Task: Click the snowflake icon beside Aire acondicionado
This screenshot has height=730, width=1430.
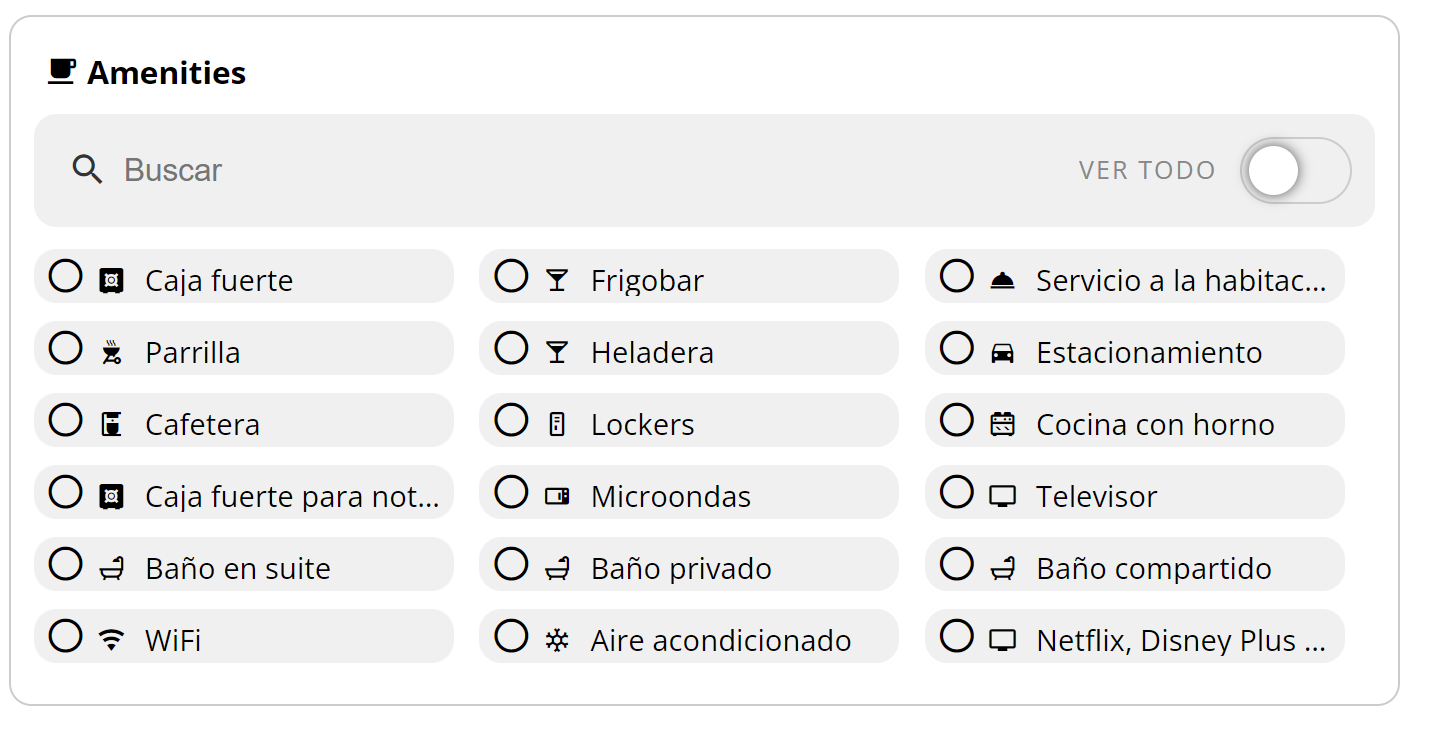Action: coord(557,639)
